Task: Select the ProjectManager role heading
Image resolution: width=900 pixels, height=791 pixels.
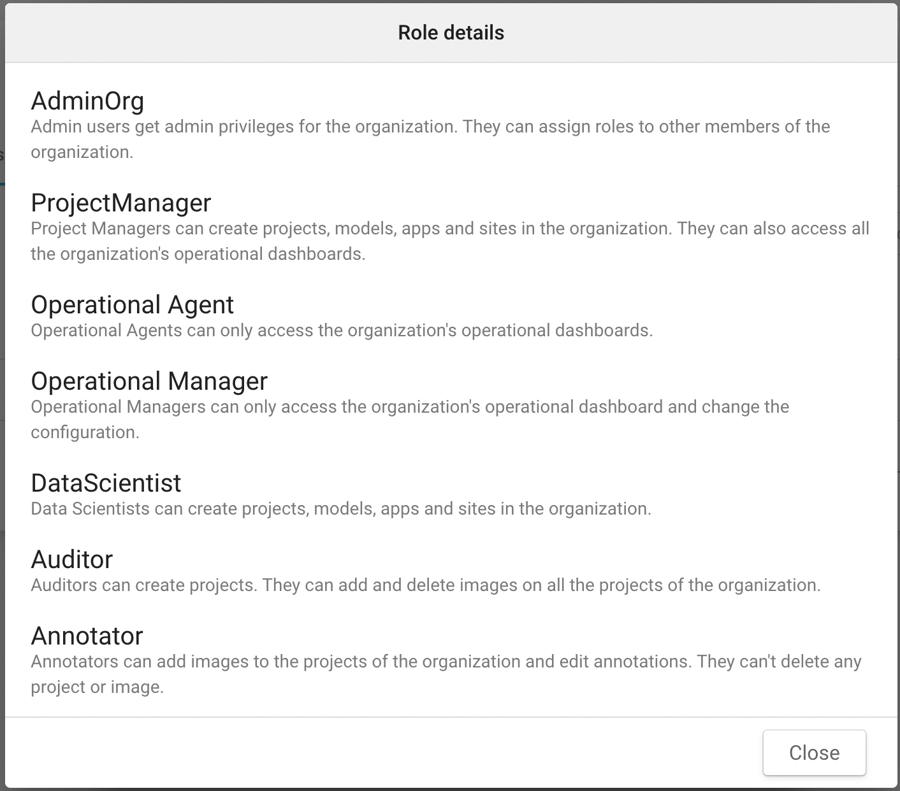Action: coord(121,203)
